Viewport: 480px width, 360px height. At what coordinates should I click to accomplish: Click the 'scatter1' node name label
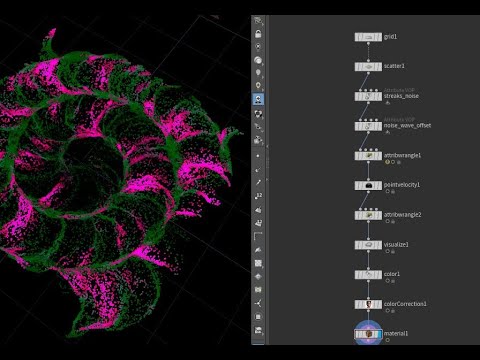coord(394,66)
